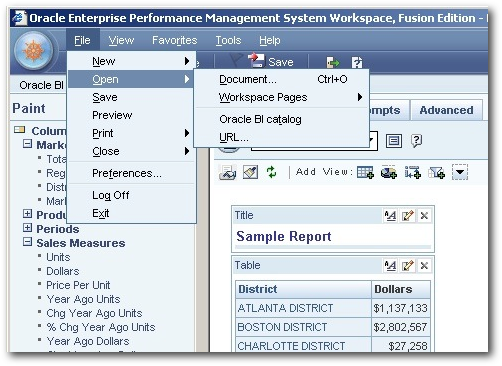
Task: Click the paintbrush format icon
Action: coord(250,172)
